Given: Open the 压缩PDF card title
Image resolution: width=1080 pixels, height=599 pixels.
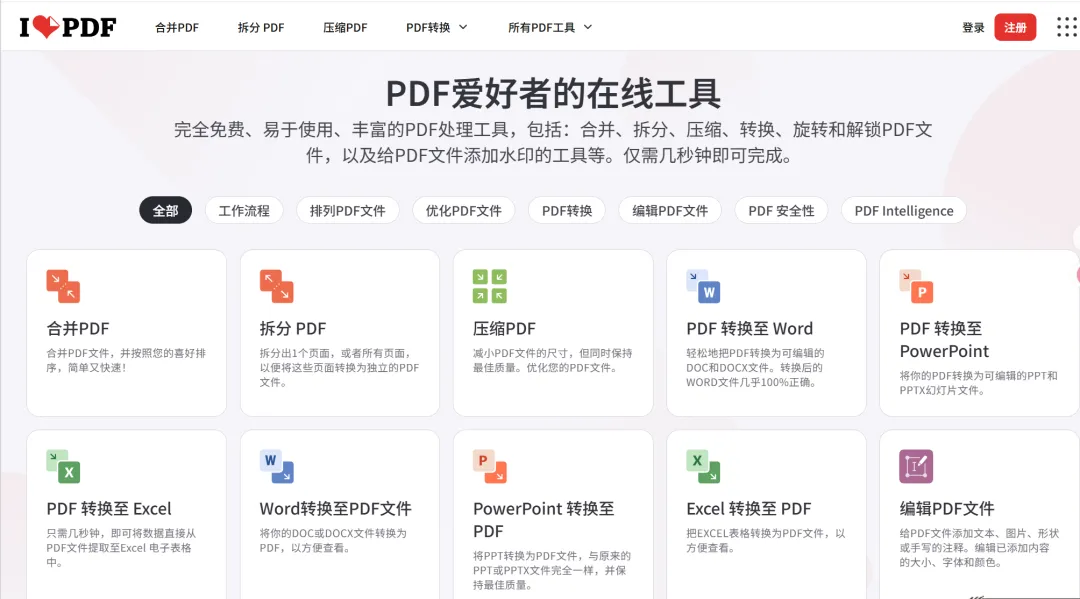Looking at the screenshot, I should [504, 328].
